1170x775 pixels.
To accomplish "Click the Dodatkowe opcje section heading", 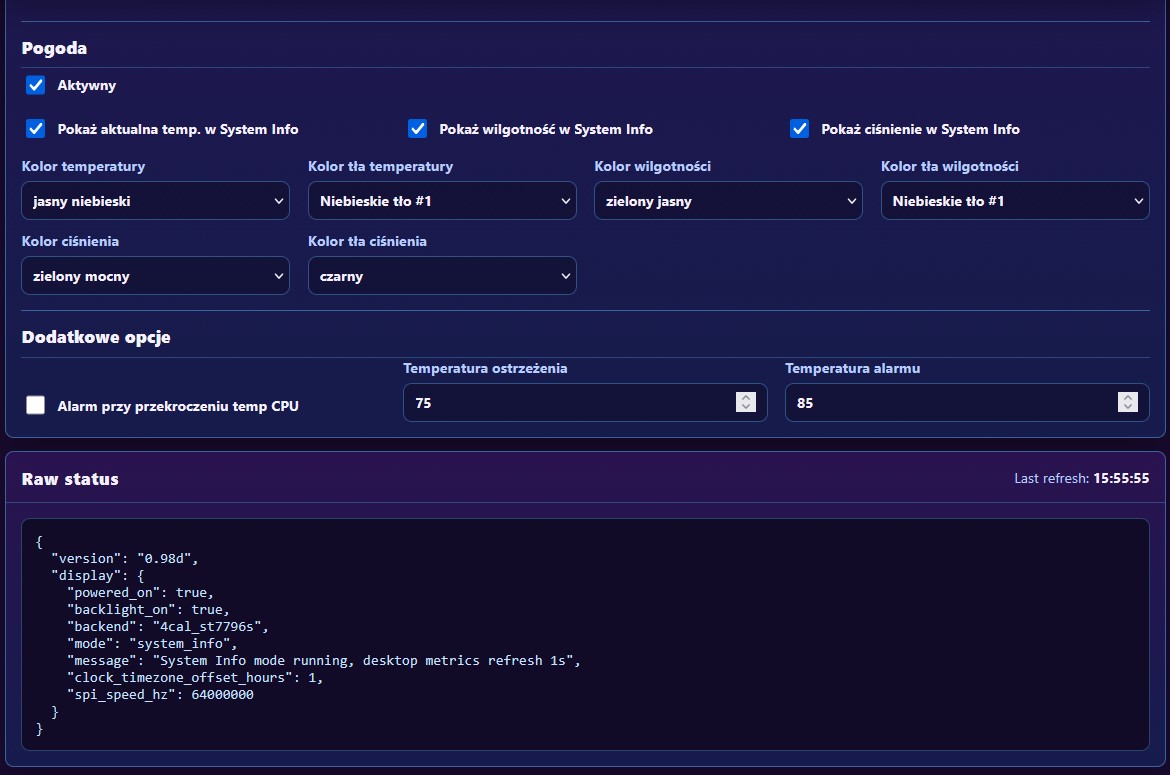I will 96,337.
